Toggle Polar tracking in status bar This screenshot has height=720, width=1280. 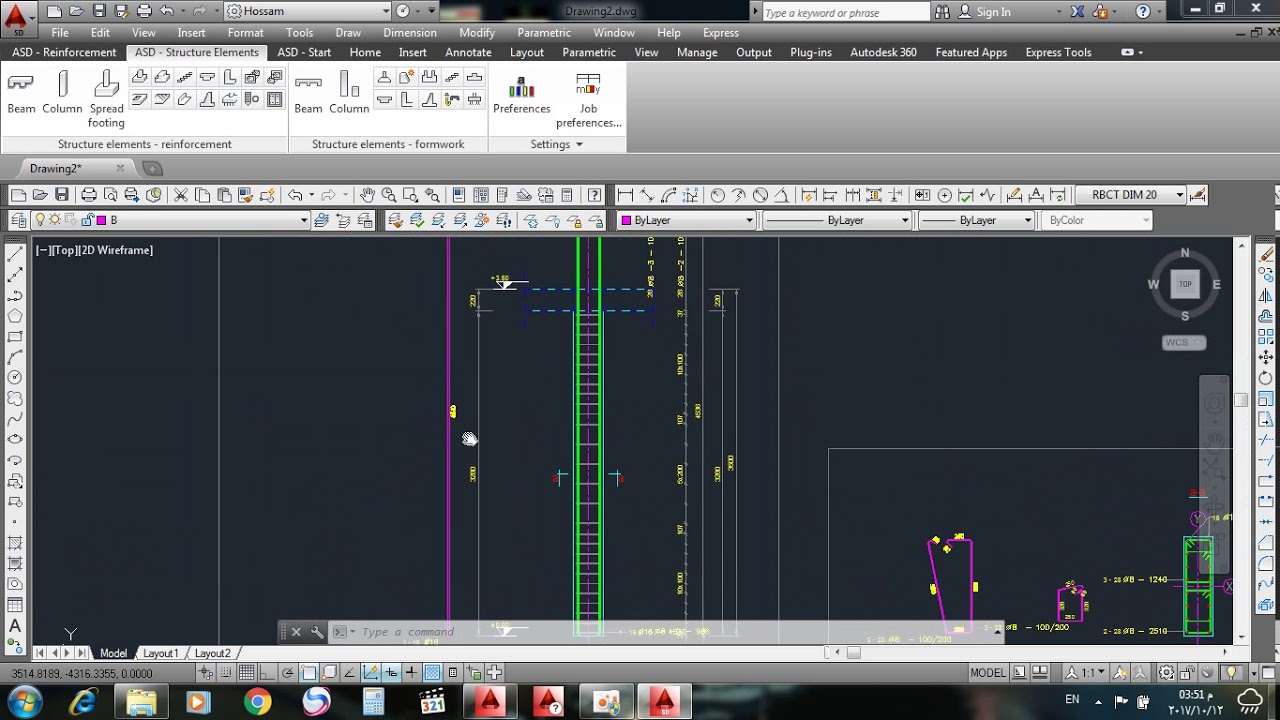[288, 673]
